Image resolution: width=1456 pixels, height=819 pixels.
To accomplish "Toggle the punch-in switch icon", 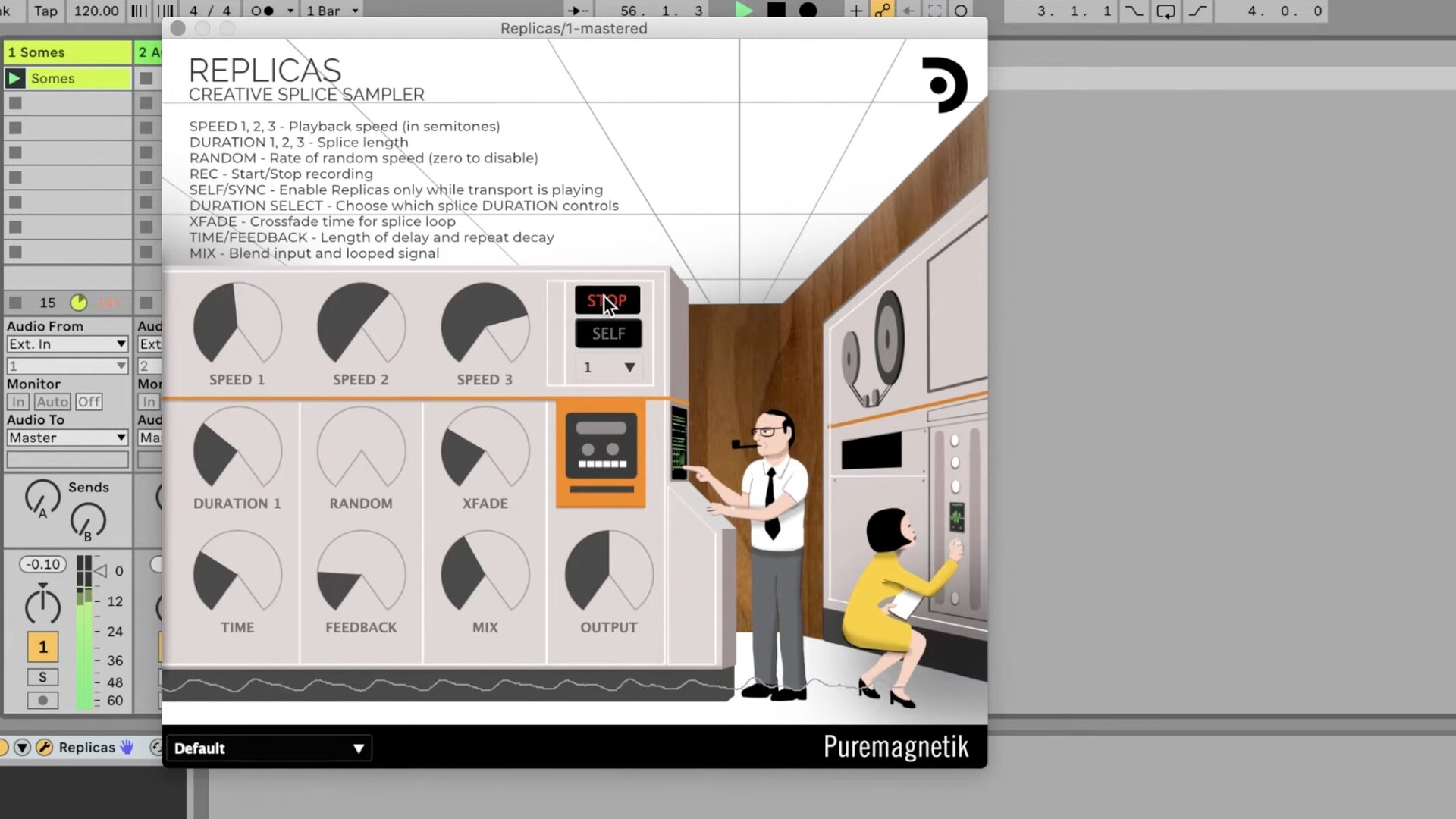I will tap(1134, 11).
